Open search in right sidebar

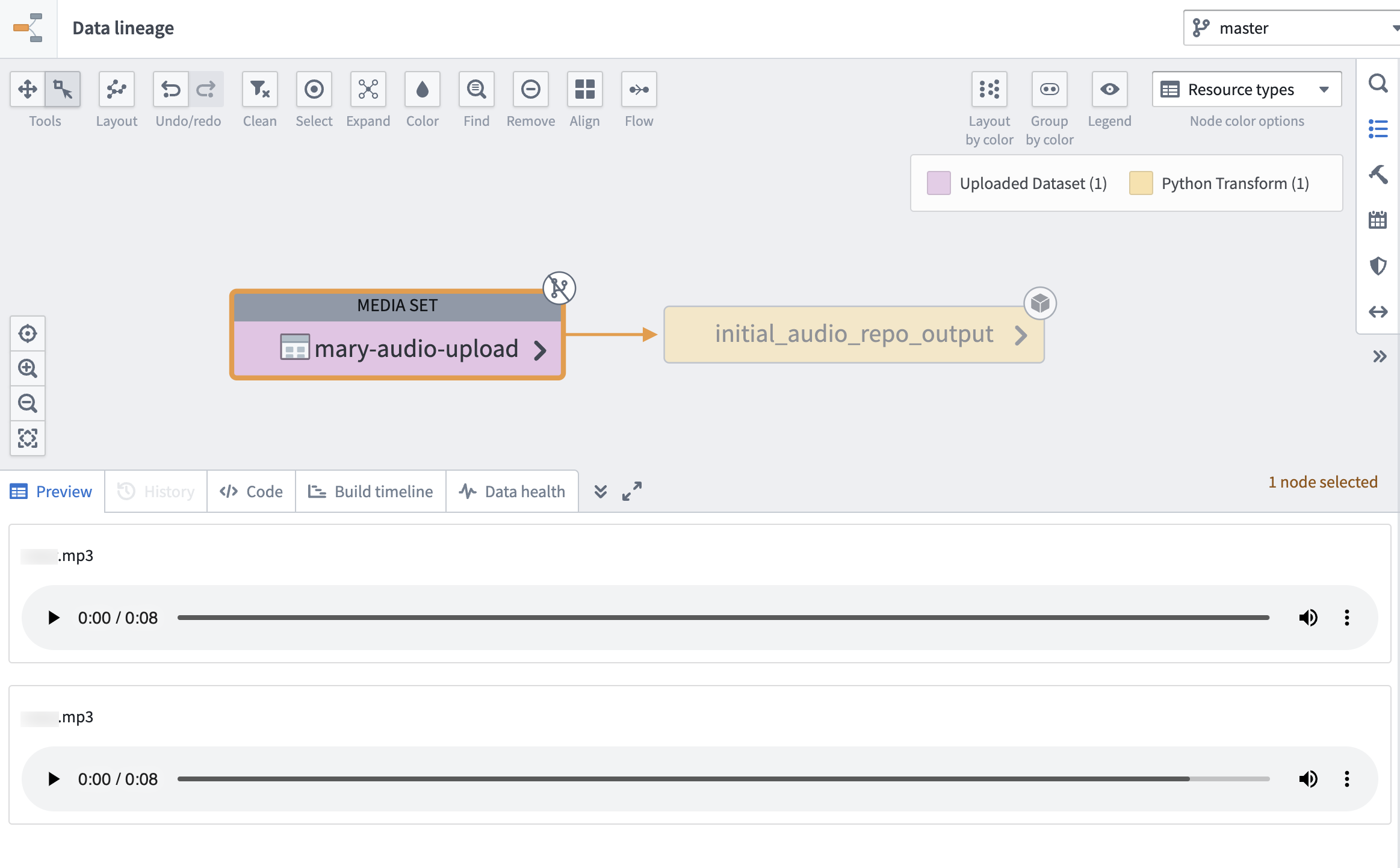pos(1378,83)
